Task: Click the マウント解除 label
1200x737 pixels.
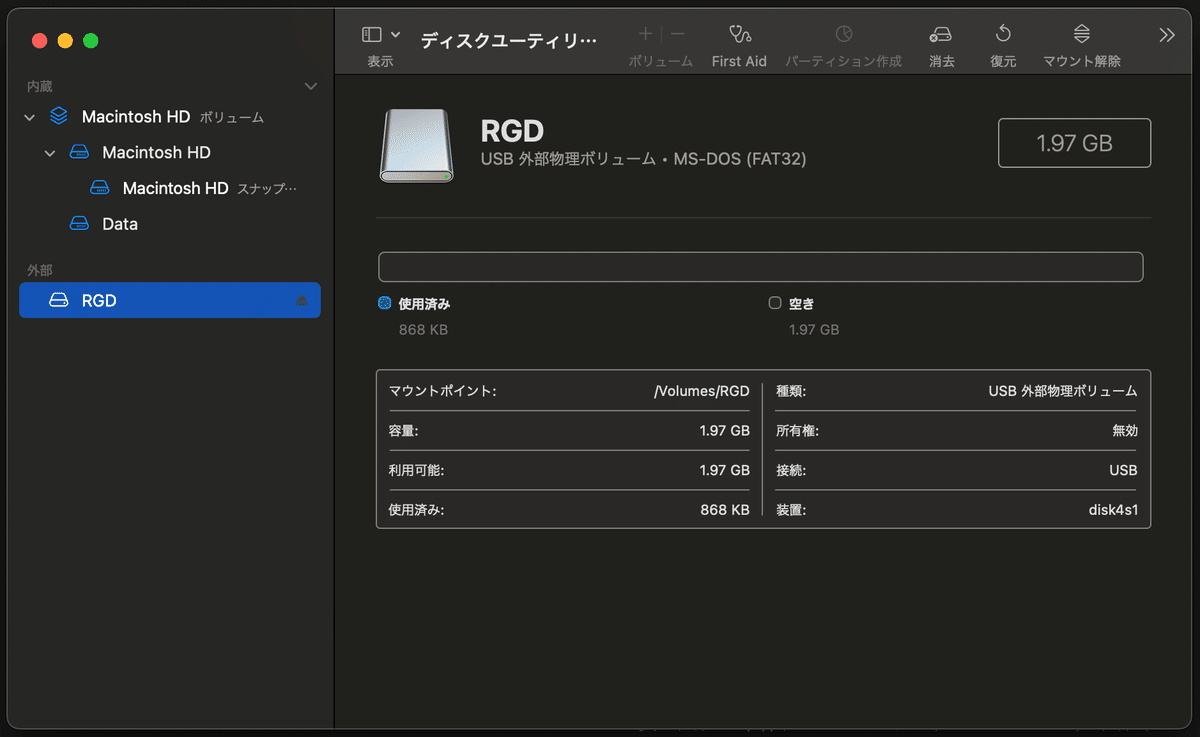Action: 1082,62
